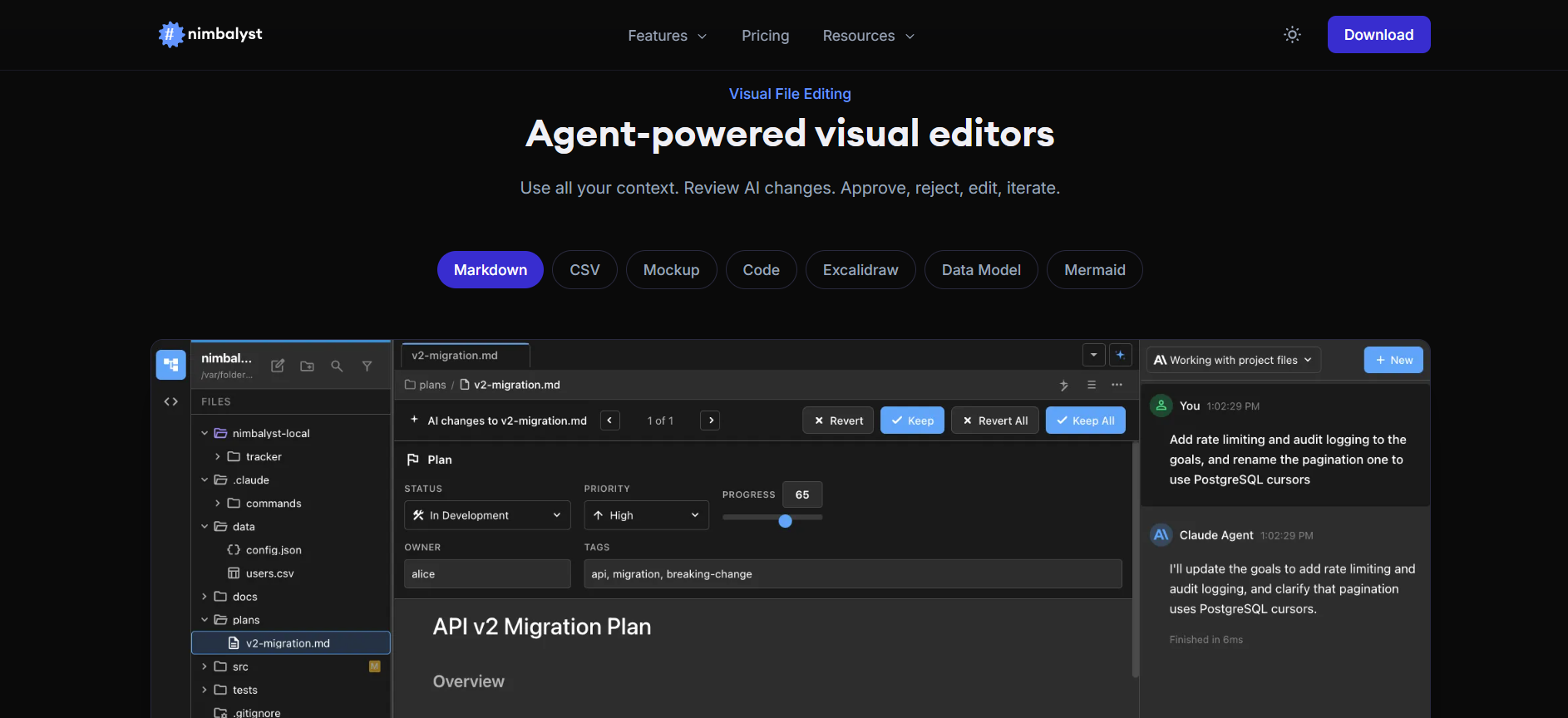Select the CSV editor pill

click(x=584, y=270)
